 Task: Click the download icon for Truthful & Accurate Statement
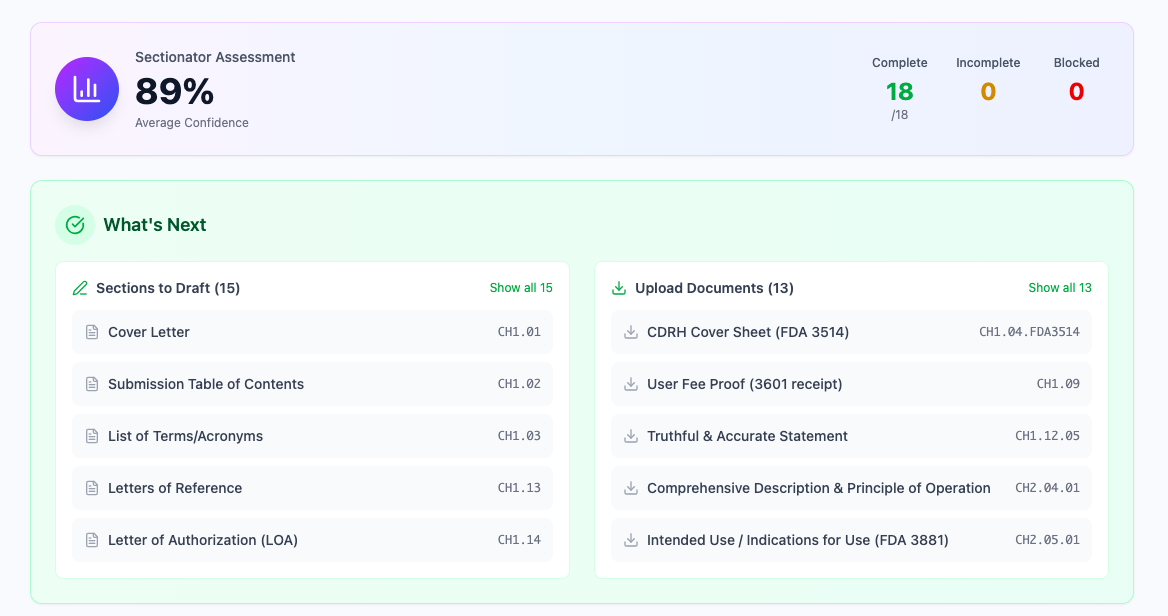pyautogui.click(x=630, y=436)
